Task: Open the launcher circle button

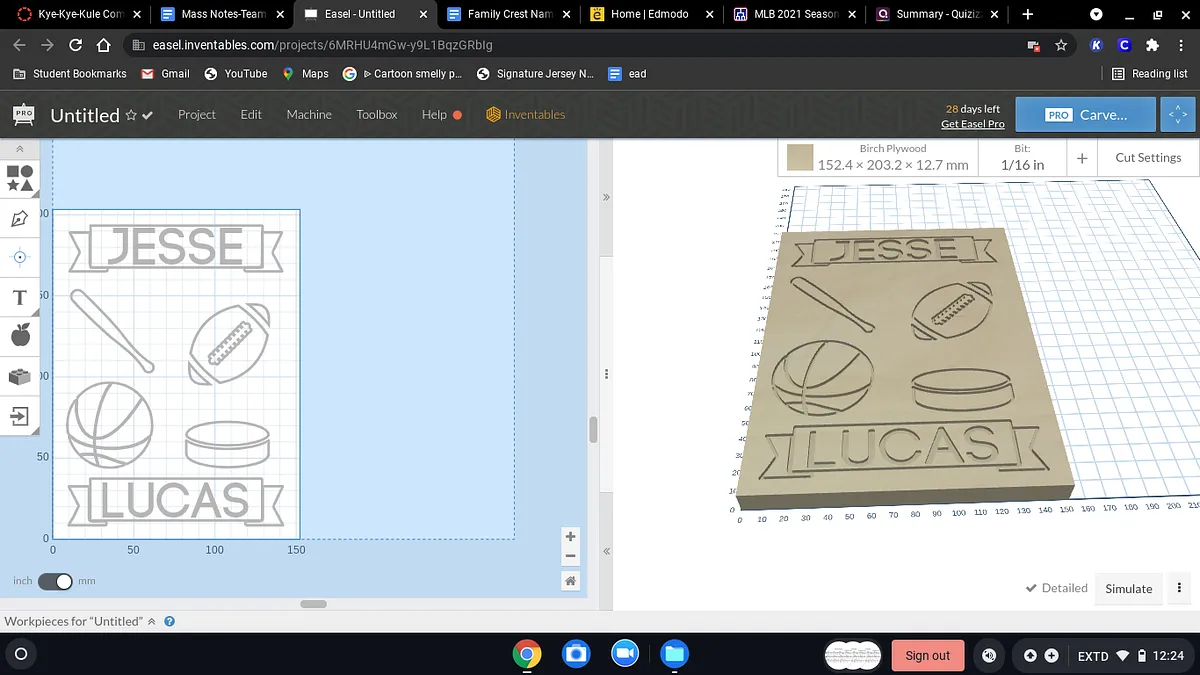Action: tap(20, 654)
